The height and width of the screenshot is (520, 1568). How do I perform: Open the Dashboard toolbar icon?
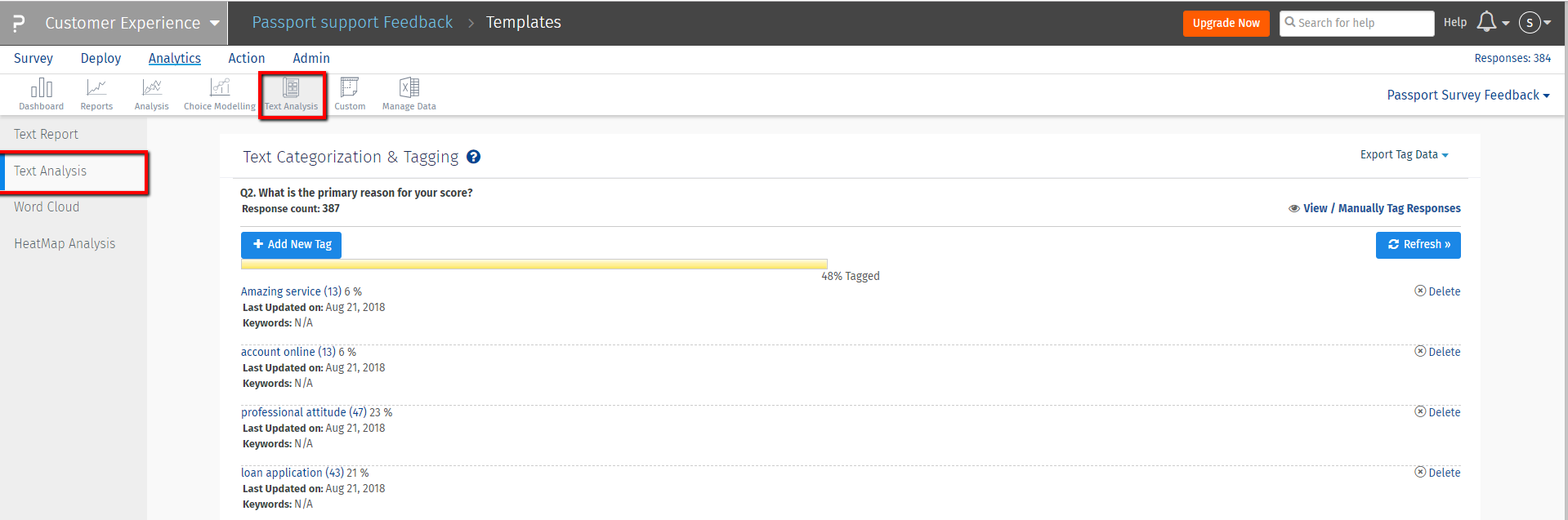pyautogui.click(x=41, y=94)
